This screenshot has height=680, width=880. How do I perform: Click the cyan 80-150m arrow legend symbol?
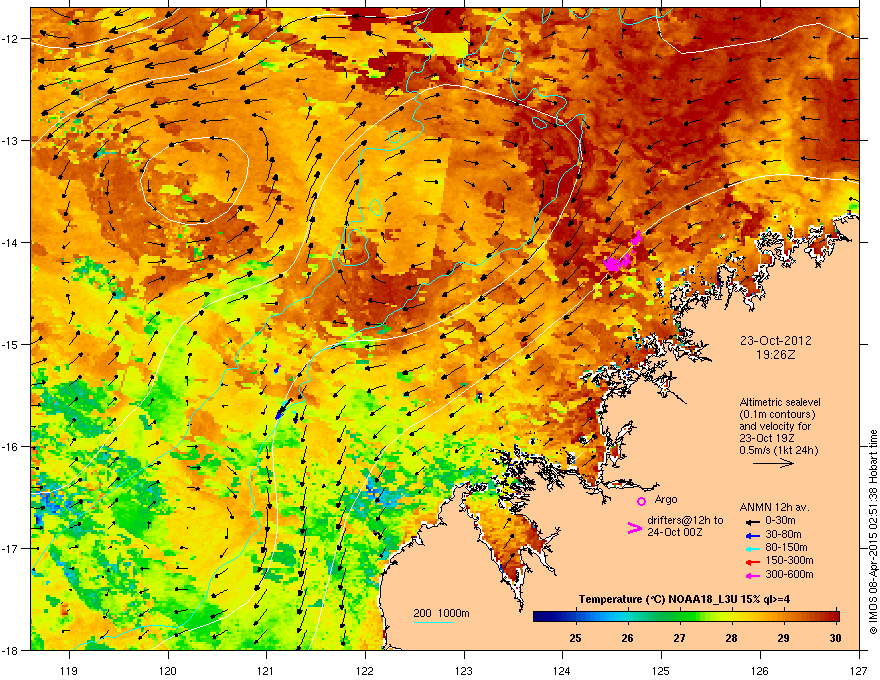coord(752,548)
